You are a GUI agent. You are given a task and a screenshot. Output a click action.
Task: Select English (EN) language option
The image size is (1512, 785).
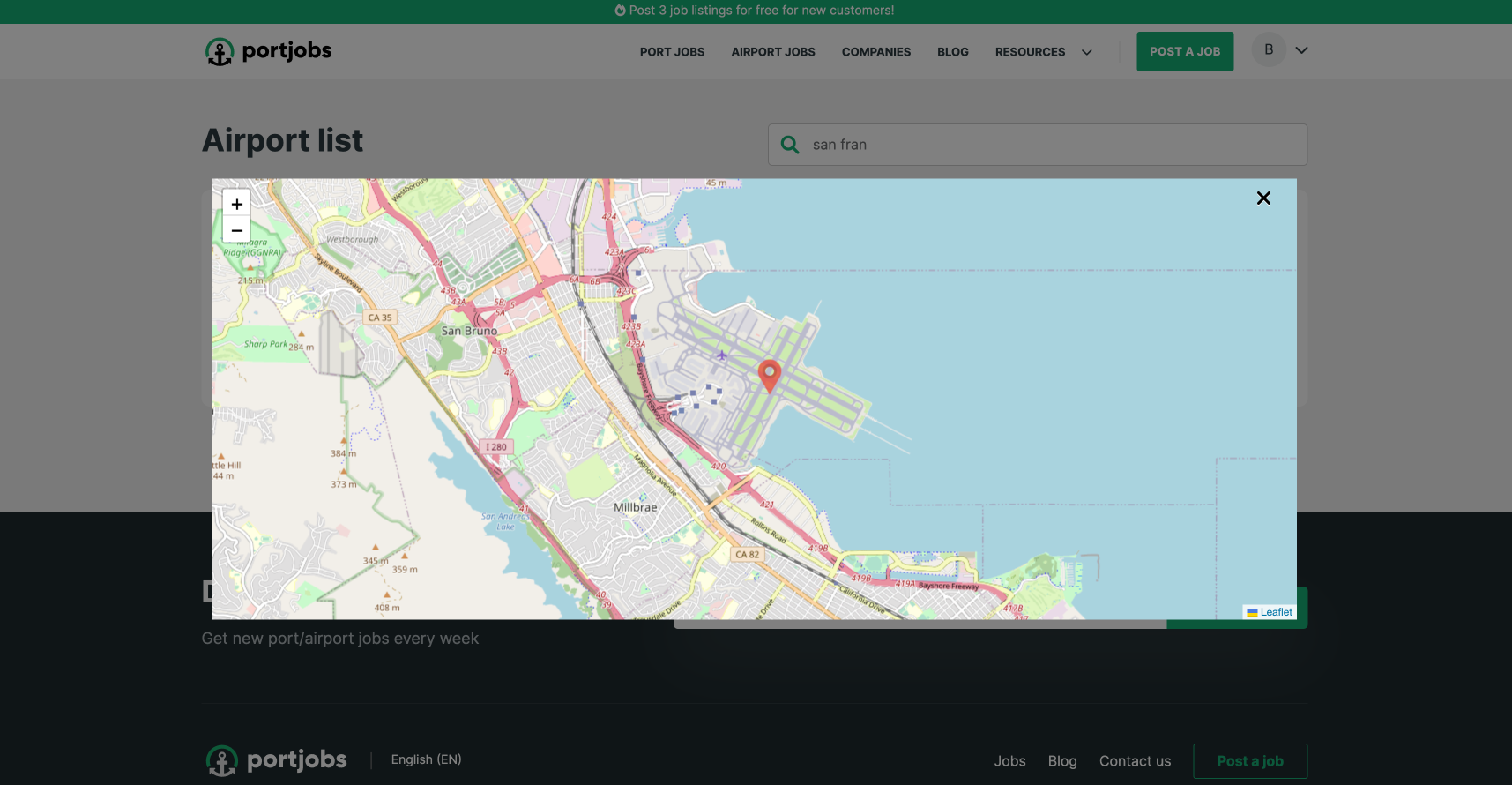click(426, 759)
